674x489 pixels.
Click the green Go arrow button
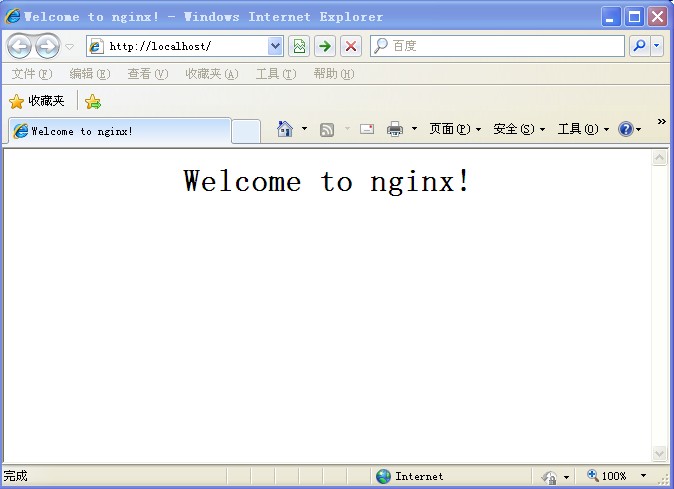point(325,46)
